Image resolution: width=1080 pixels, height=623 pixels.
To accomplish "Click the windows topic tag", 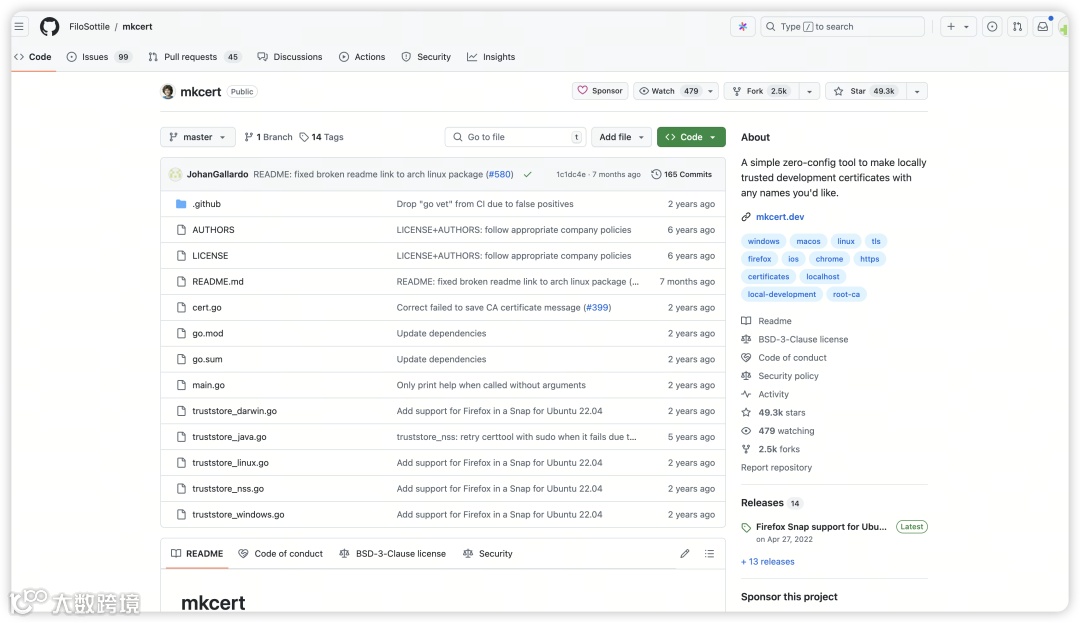I will (x=764, y=242).
